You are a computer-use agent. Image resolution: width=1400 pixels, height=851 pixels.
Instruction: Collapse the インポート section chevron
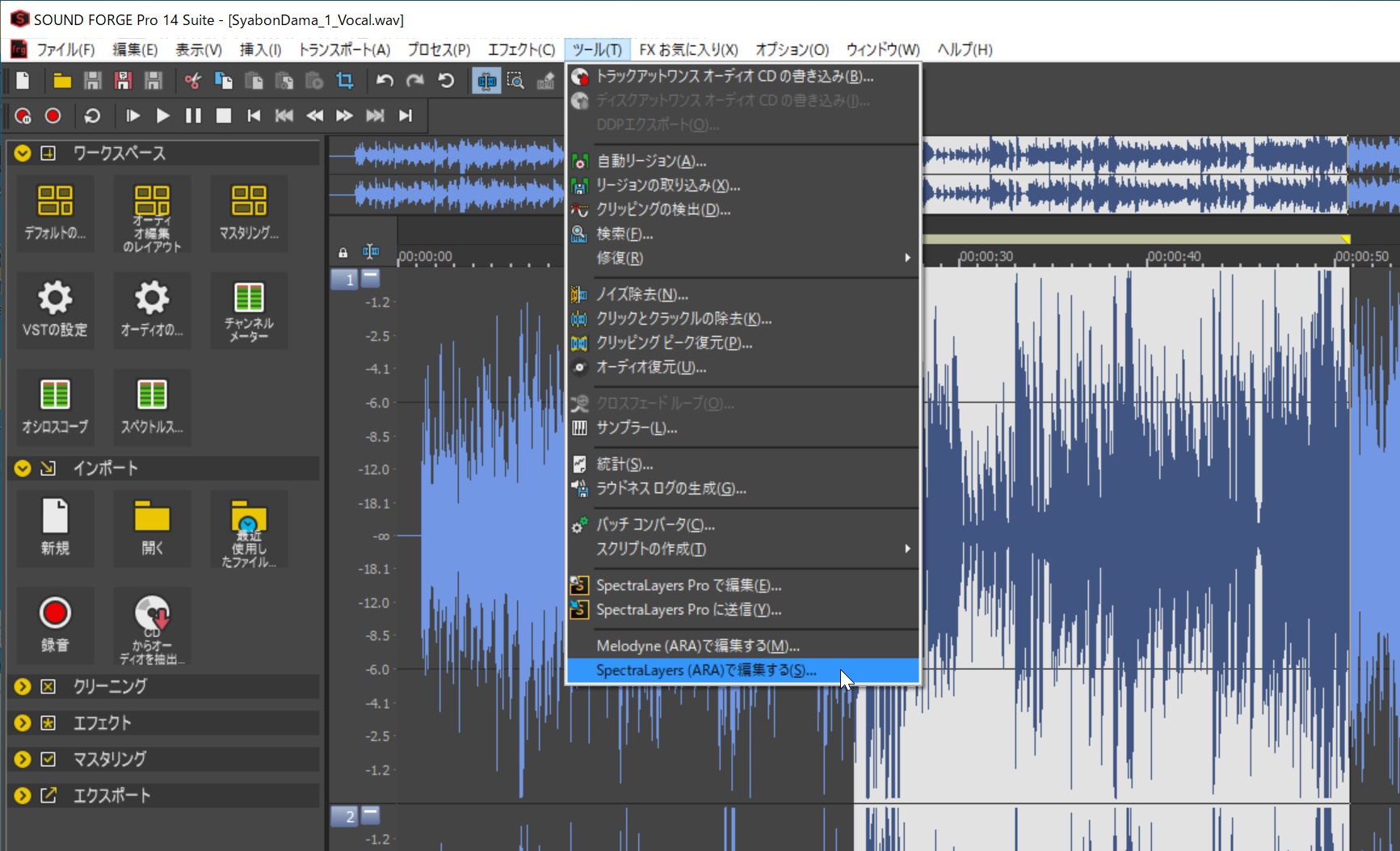pos(23,468)
